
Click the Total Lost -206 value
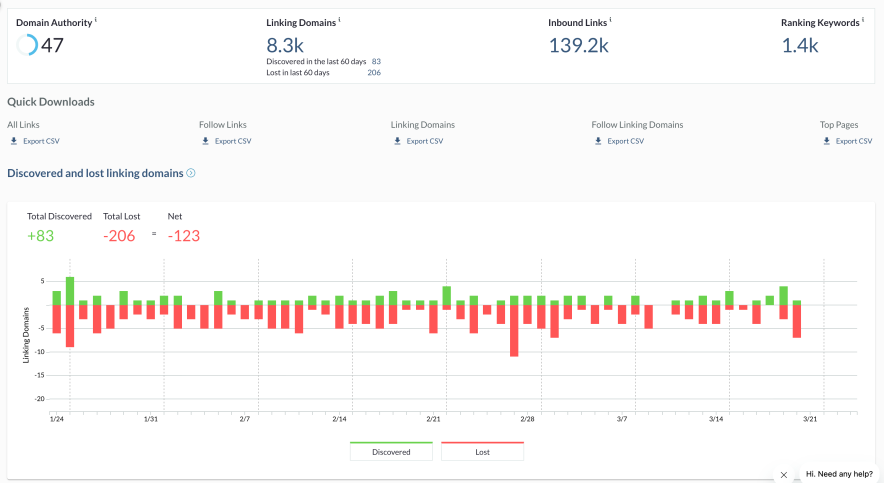tap(119, 236)
